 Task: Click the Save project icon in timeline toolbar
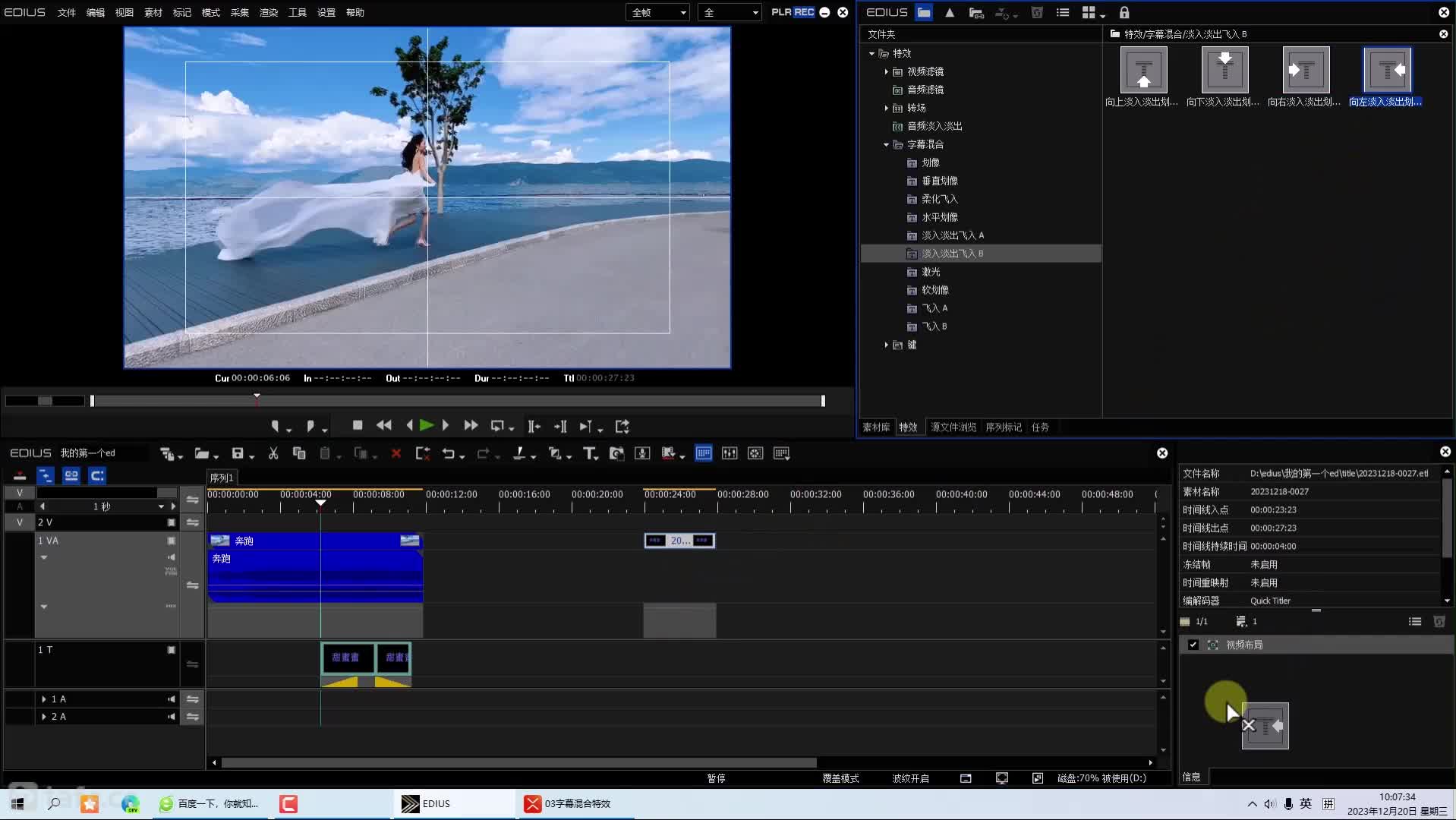click(x=238, y=453)
